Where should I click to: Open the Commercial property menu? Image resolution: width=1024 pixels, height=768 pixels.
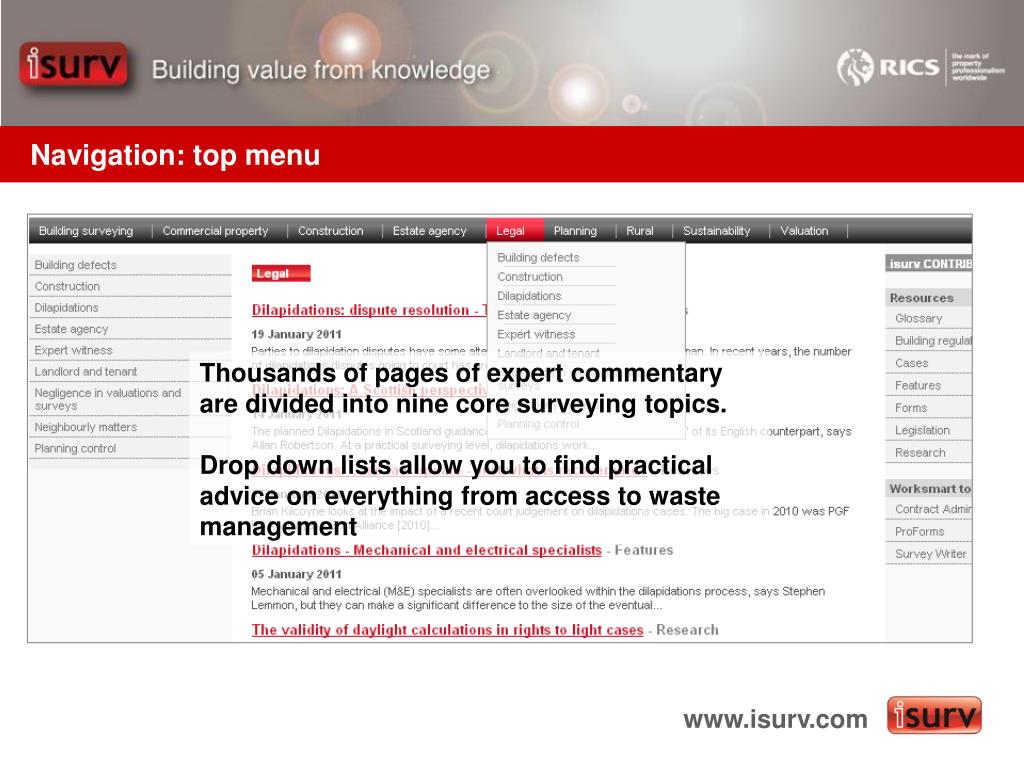216,231
